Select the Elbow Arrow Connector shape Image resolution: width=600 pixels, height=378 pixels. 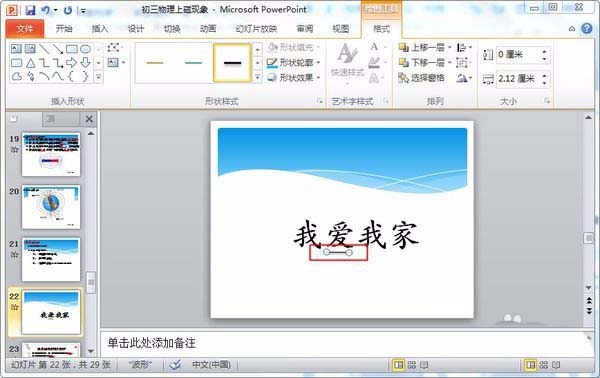58,62
